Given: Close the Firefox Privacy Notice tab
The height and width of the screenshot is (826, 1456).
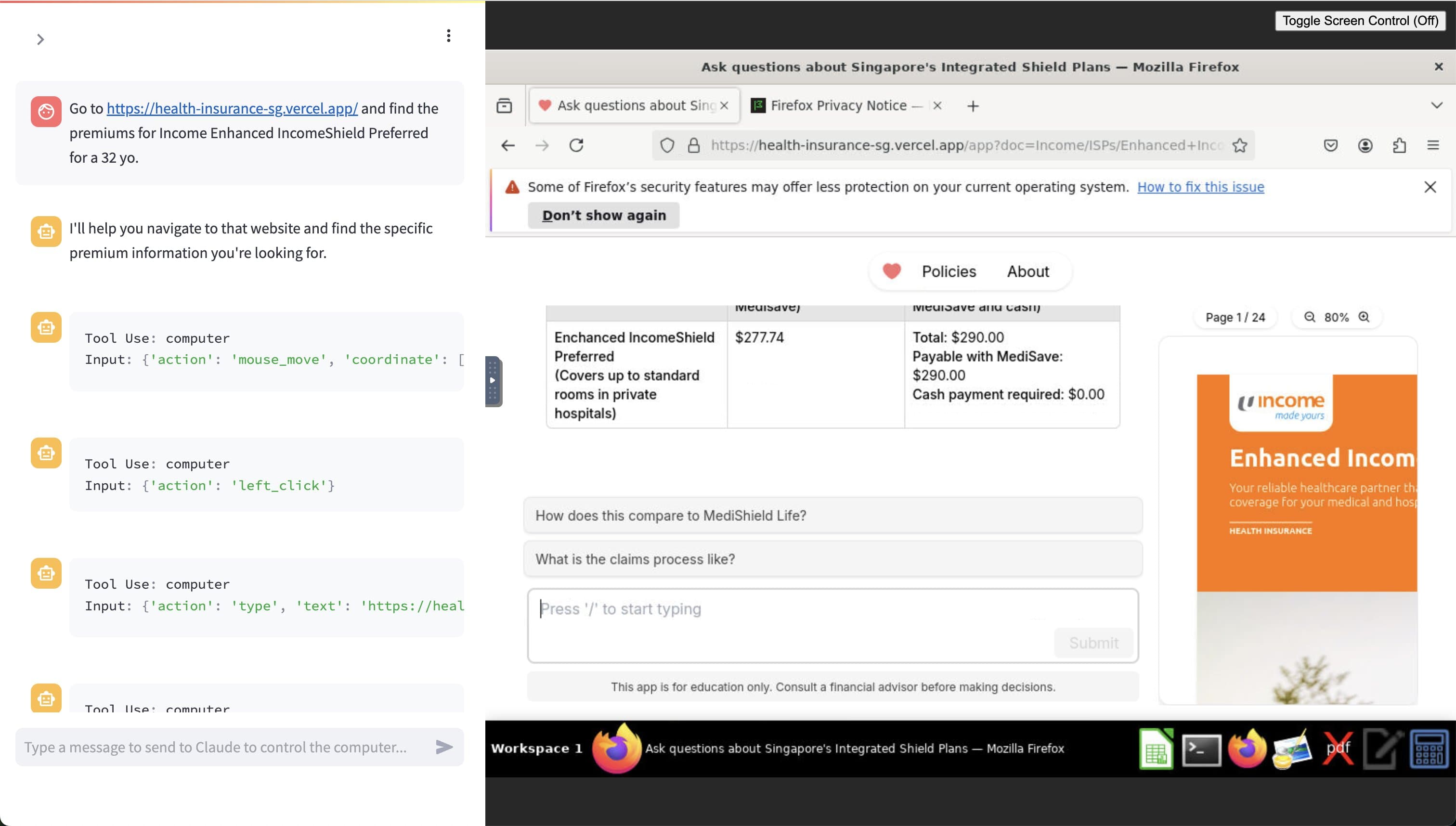Looking at the screenshot, I should pyautogui.click(x=937, y=105).
